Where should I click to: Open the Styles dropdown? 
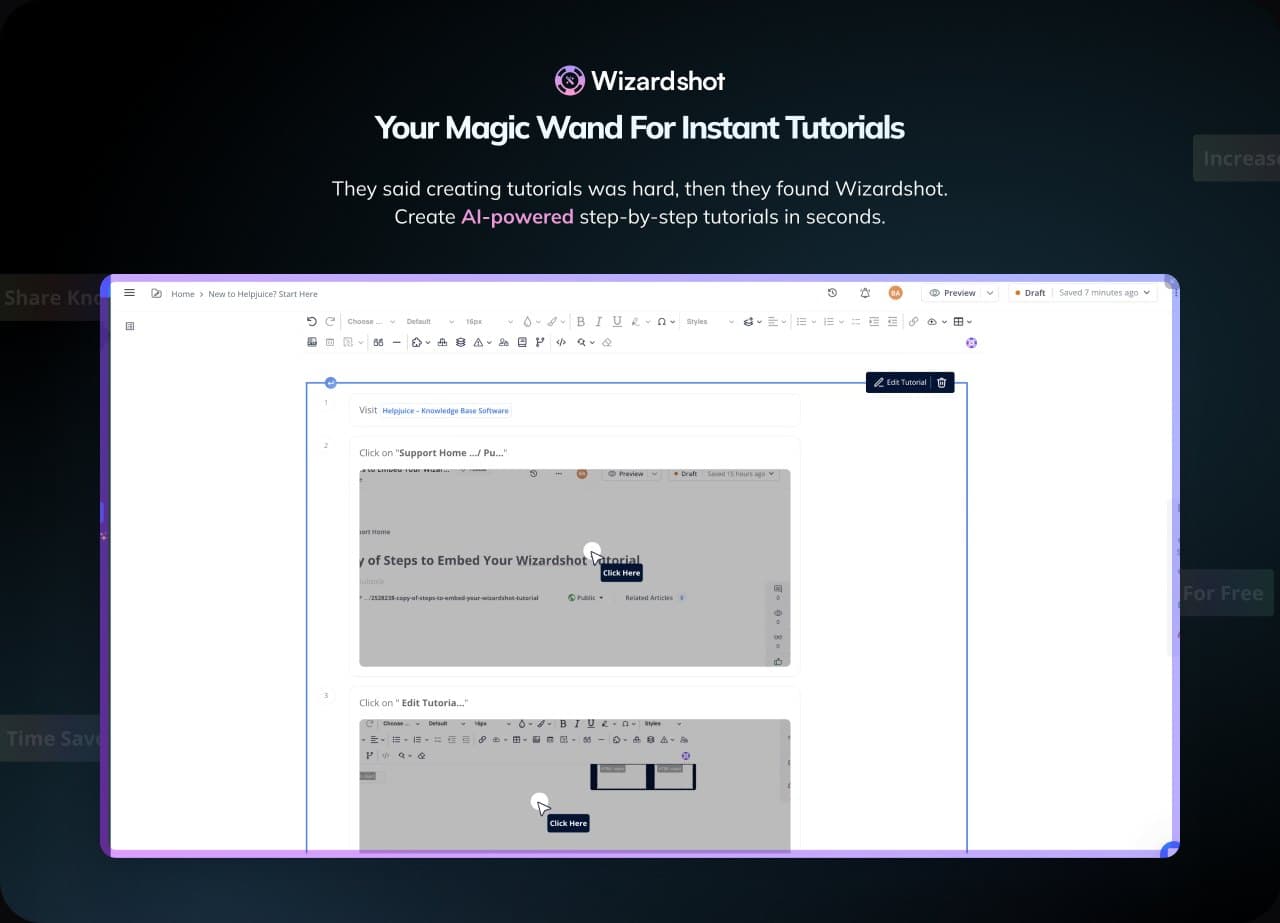pyautogui.click(x=710, y=322)
